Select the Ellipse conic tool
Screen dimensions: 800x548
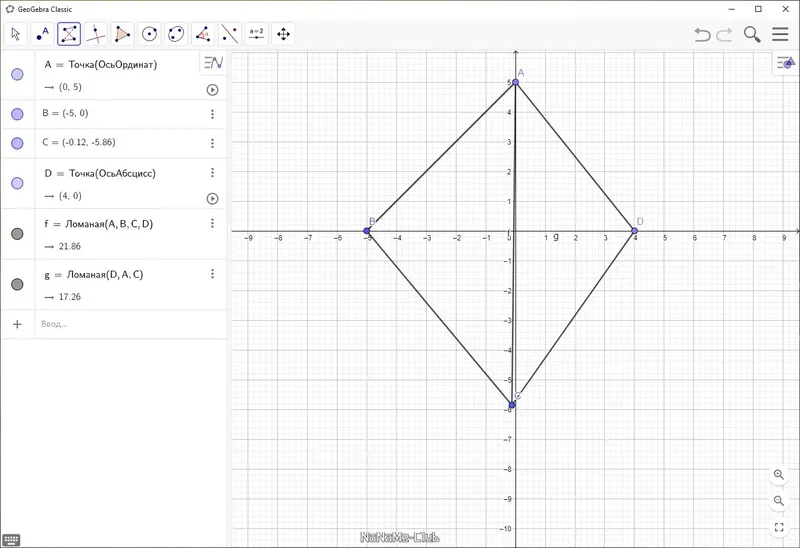coord(176,34)
